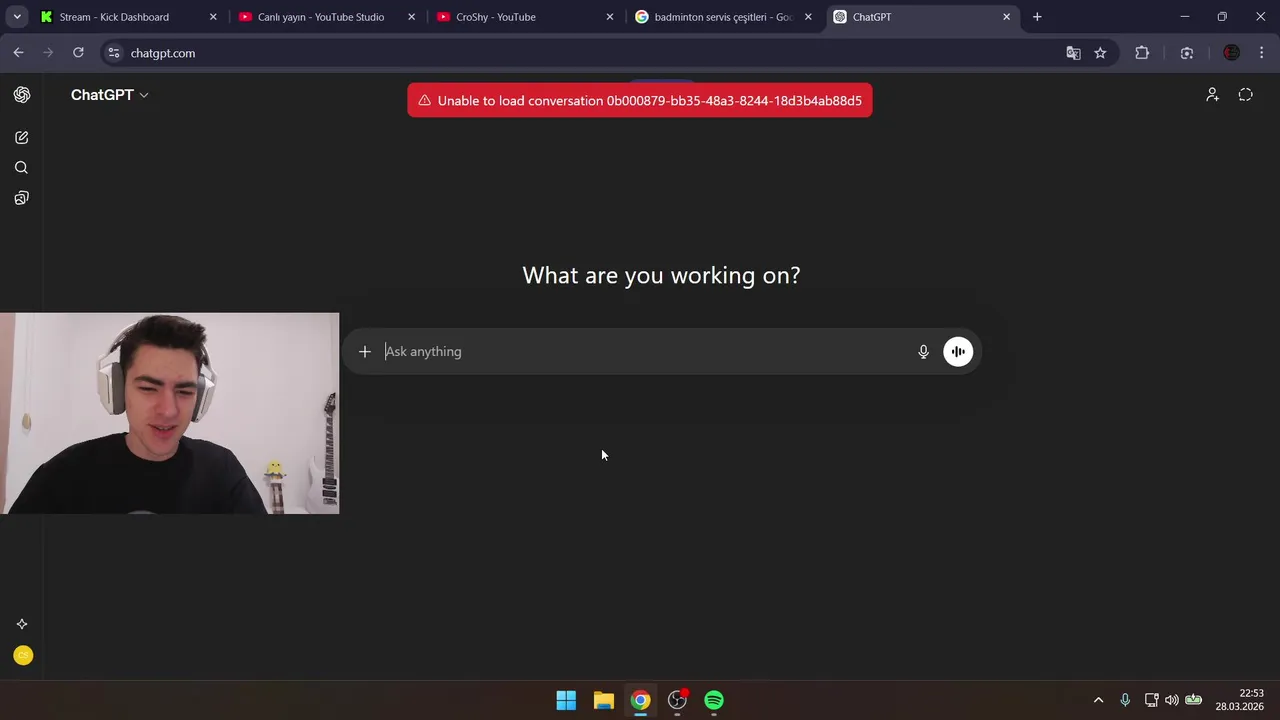Start dictation with microphone icon
The image size is (1280, 720).
pos(923,351)
